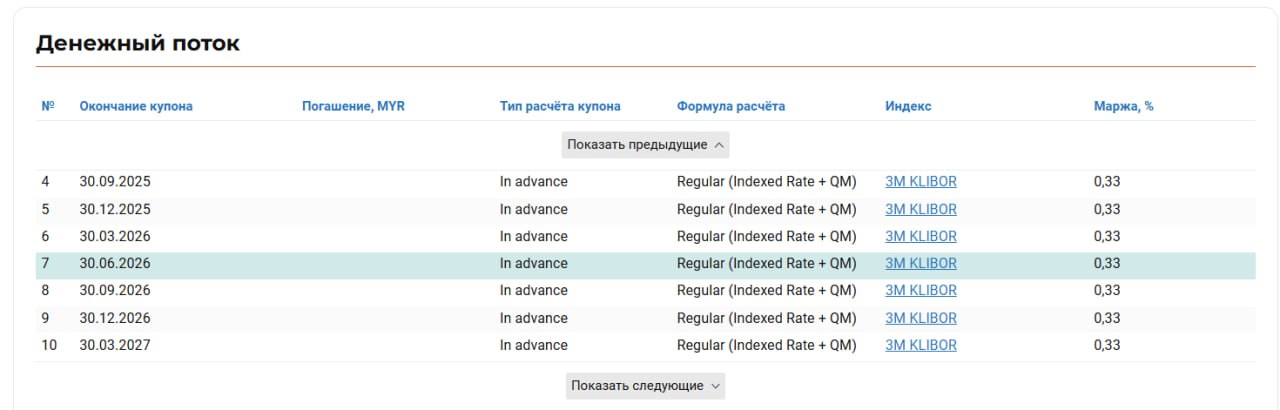Click the Формула расчёта column header

(x=731, y=107)
